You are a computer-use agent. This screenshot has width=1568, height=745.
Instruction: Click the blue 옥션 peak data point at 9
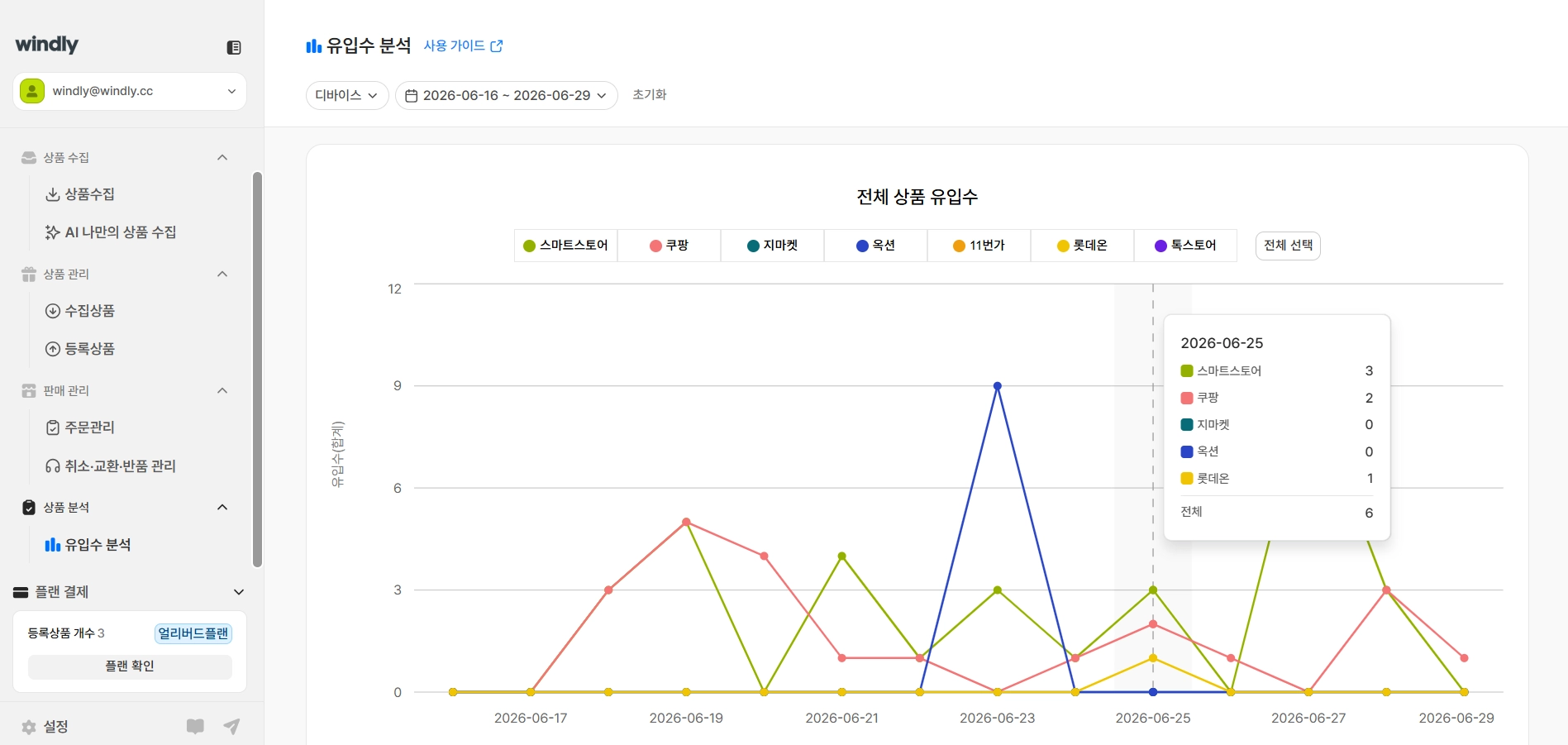[998, 386]
